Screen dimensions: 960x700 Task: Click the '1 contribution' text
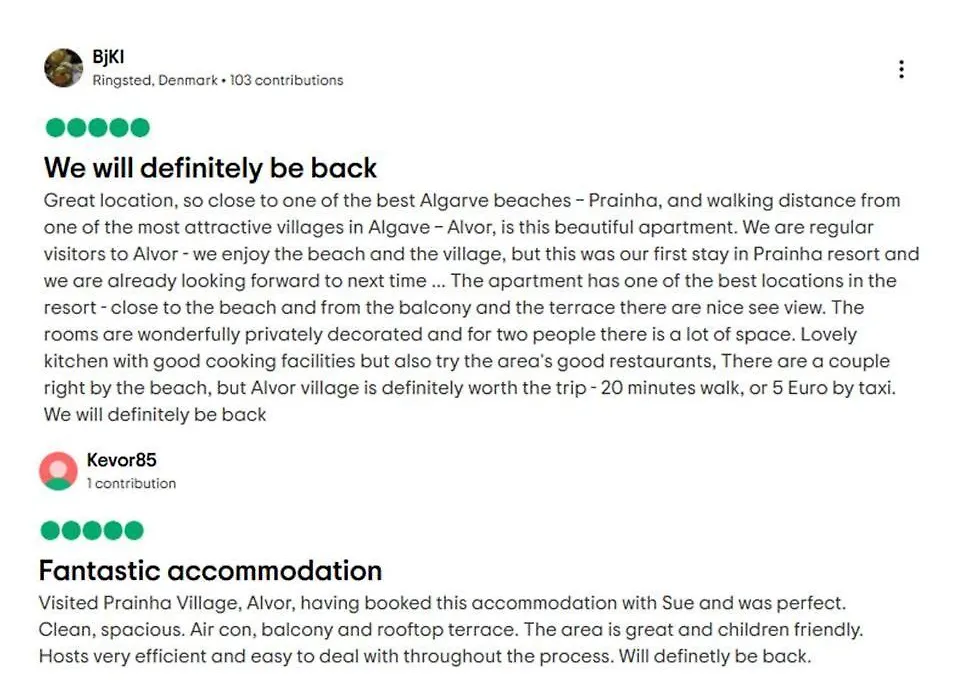click(132, 483)
